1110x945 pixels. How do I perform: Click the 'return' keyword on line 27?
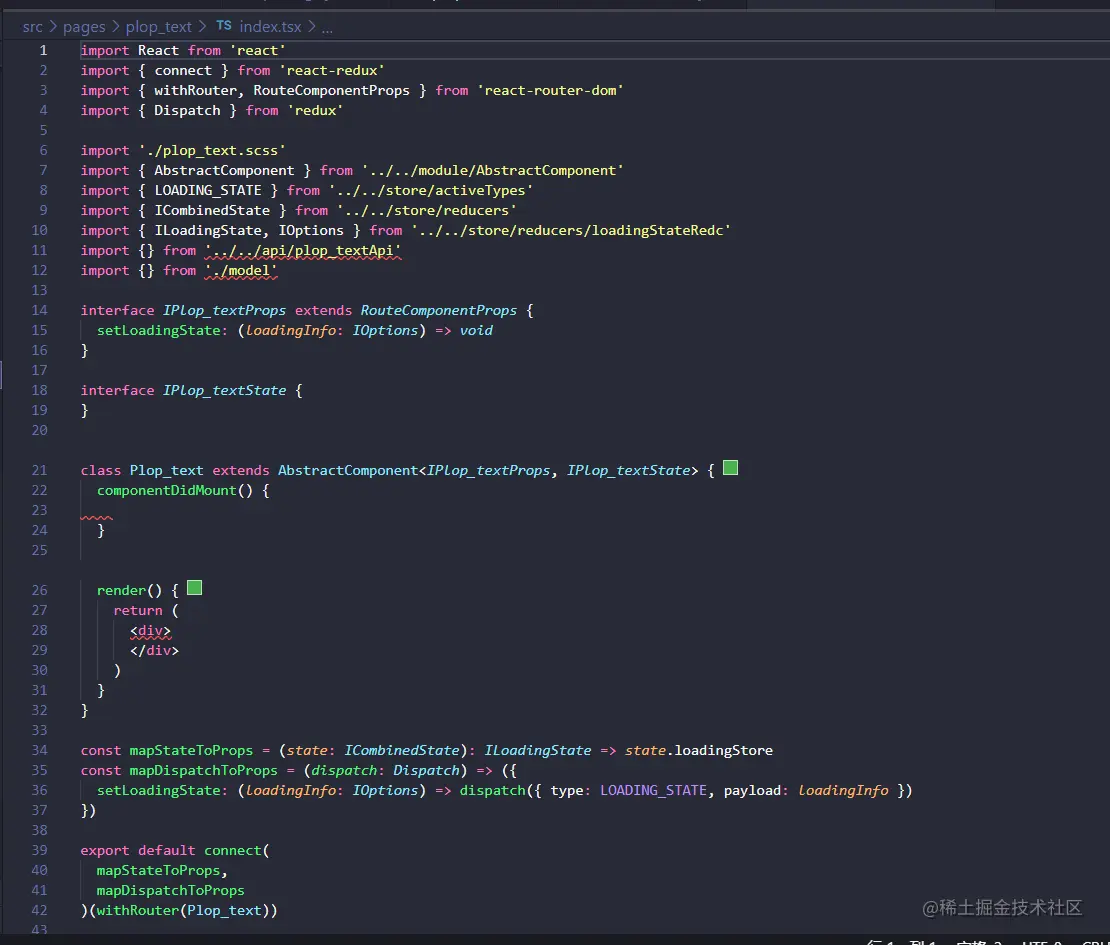tap(138, 610)
